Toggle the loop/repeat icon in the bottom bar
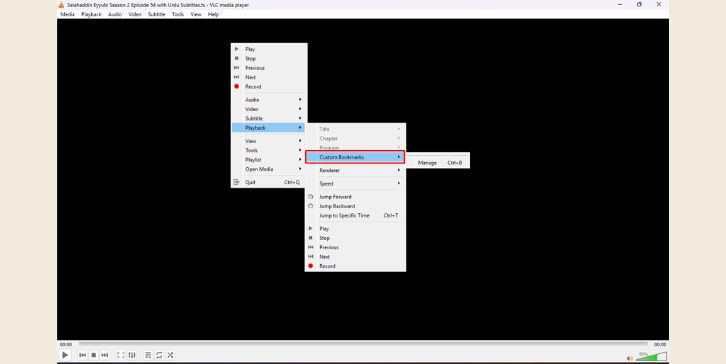This screenshot has width=726, height=364. click(159, 355)
